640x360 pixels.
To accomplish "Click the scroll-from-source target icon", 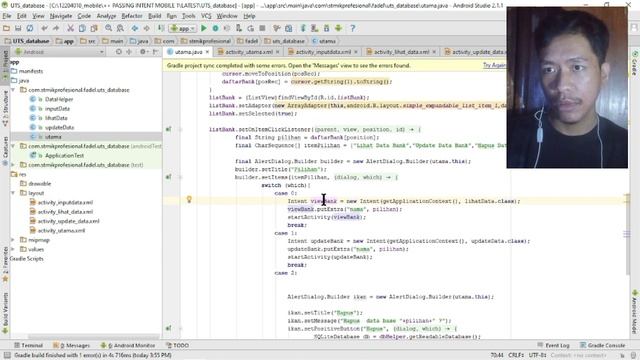I will (x=119, y=52).
